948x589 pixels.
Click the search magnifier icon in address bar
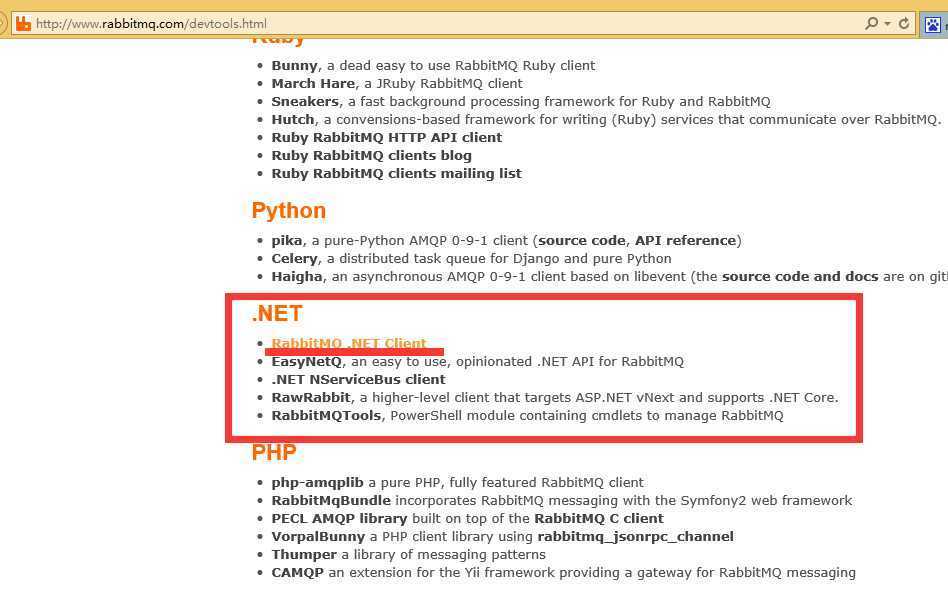871,24
